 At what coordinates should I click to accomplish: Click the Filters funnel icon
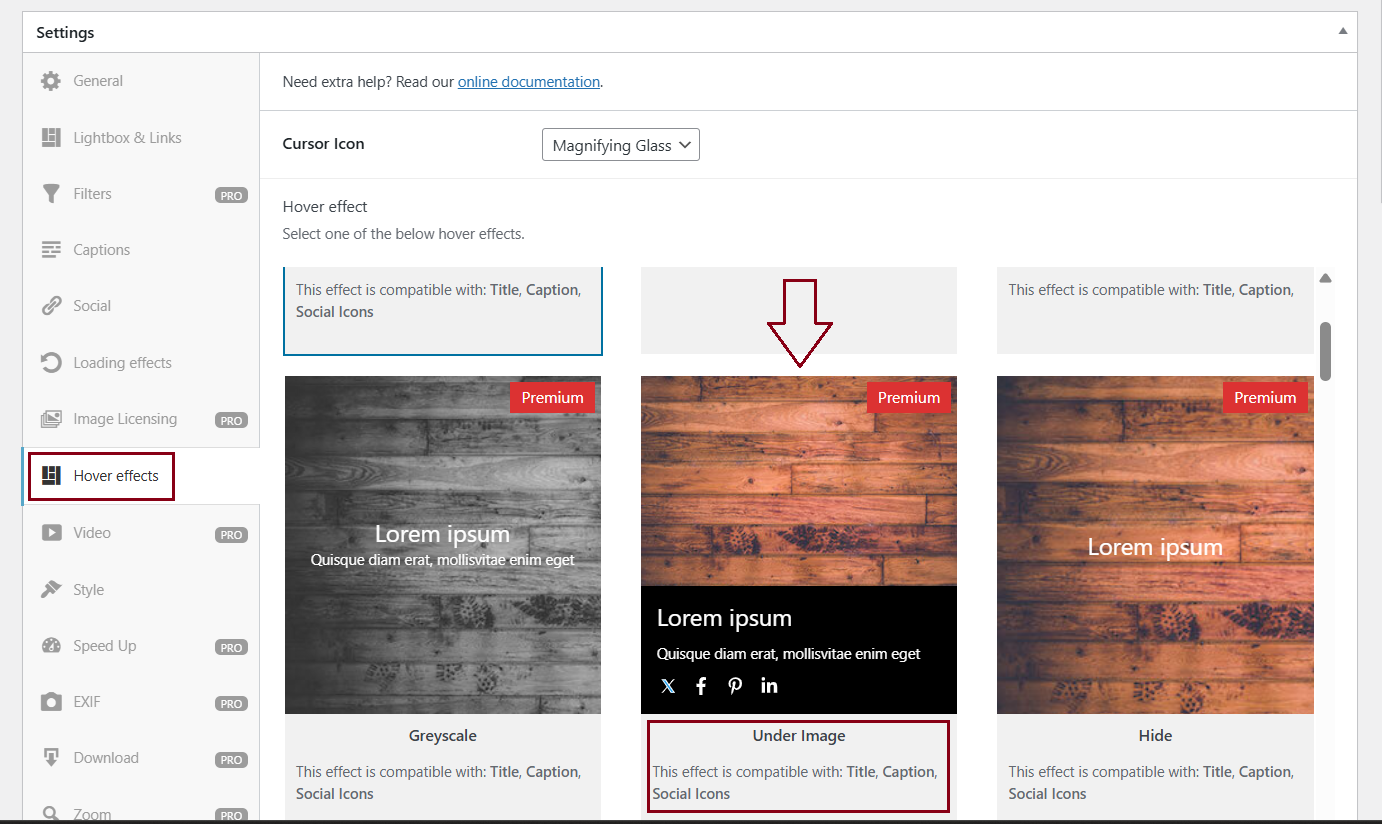point(51,194)
